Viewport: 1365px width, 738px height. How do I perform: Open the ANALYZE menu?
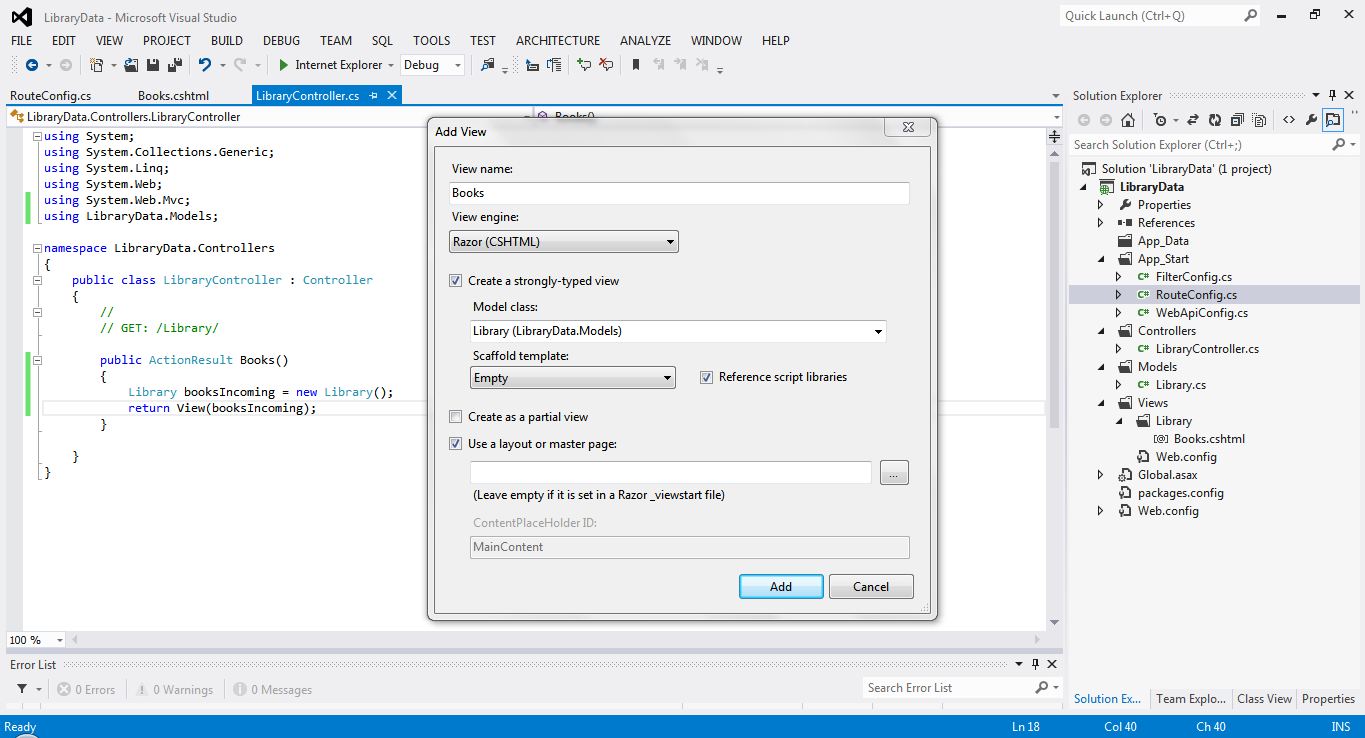pos(645,41)
